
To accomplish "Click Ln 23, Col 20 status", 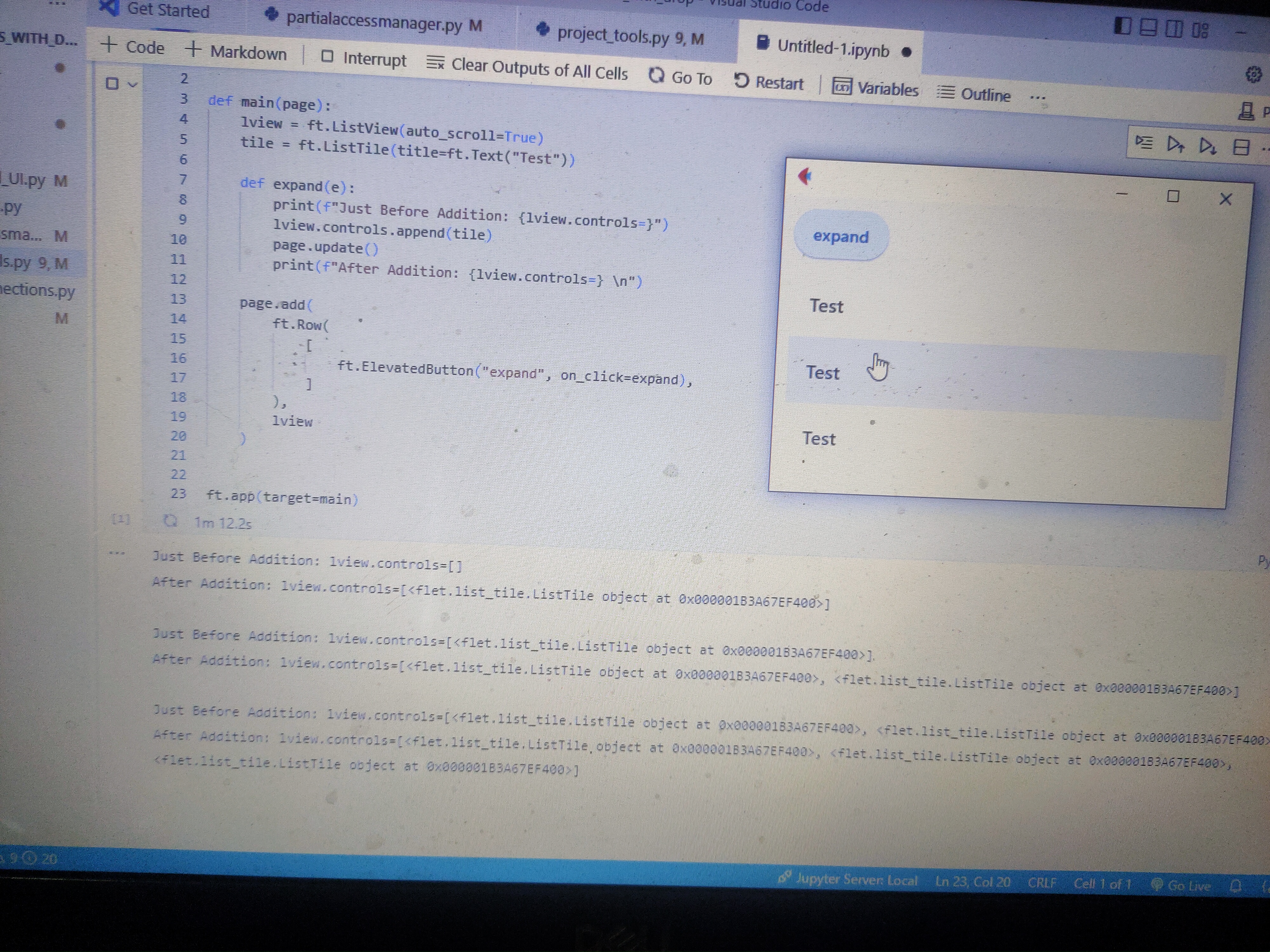I will pos(973,882).
